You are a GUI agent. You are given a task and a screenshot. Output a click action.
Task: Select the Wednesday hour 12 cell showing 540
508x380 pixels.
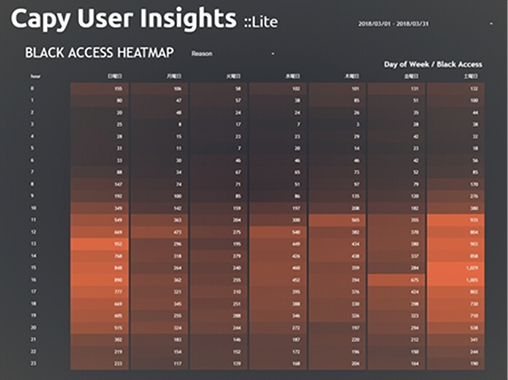[x=278, y=232]
